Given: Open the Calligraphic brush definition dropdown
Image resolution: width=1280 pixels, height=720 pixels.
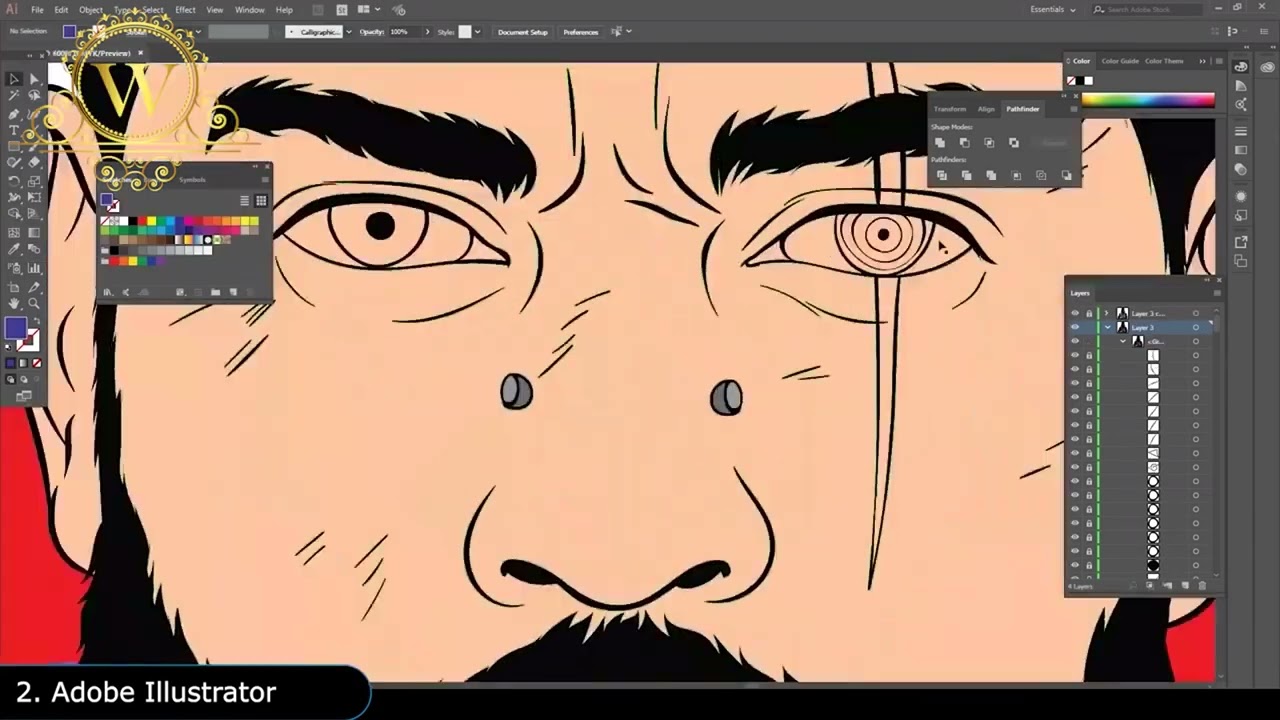Looking at the screenshot, I should coord(348,32).
